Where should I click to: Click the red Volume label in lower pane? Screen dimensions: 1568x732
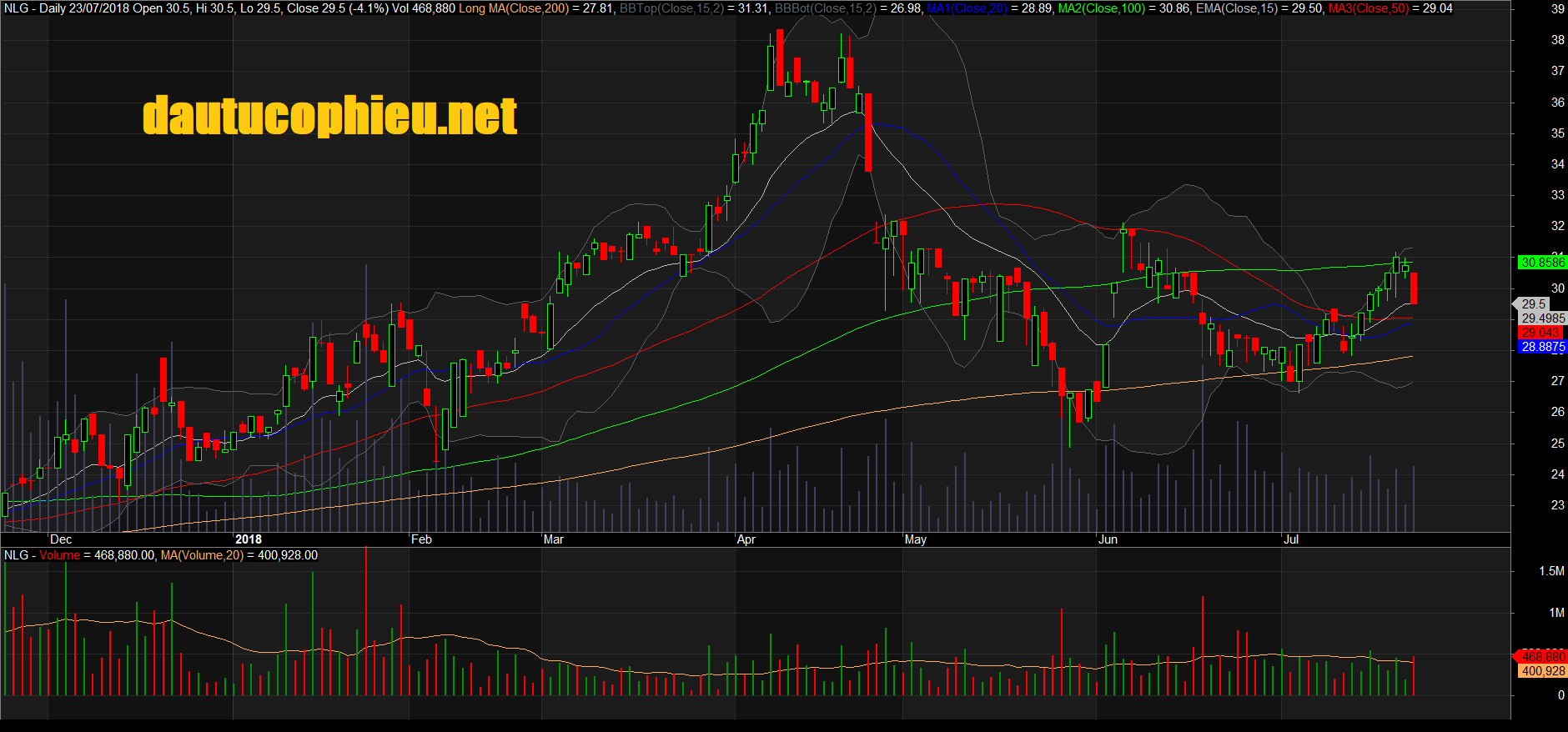click(x=59, y=555)
